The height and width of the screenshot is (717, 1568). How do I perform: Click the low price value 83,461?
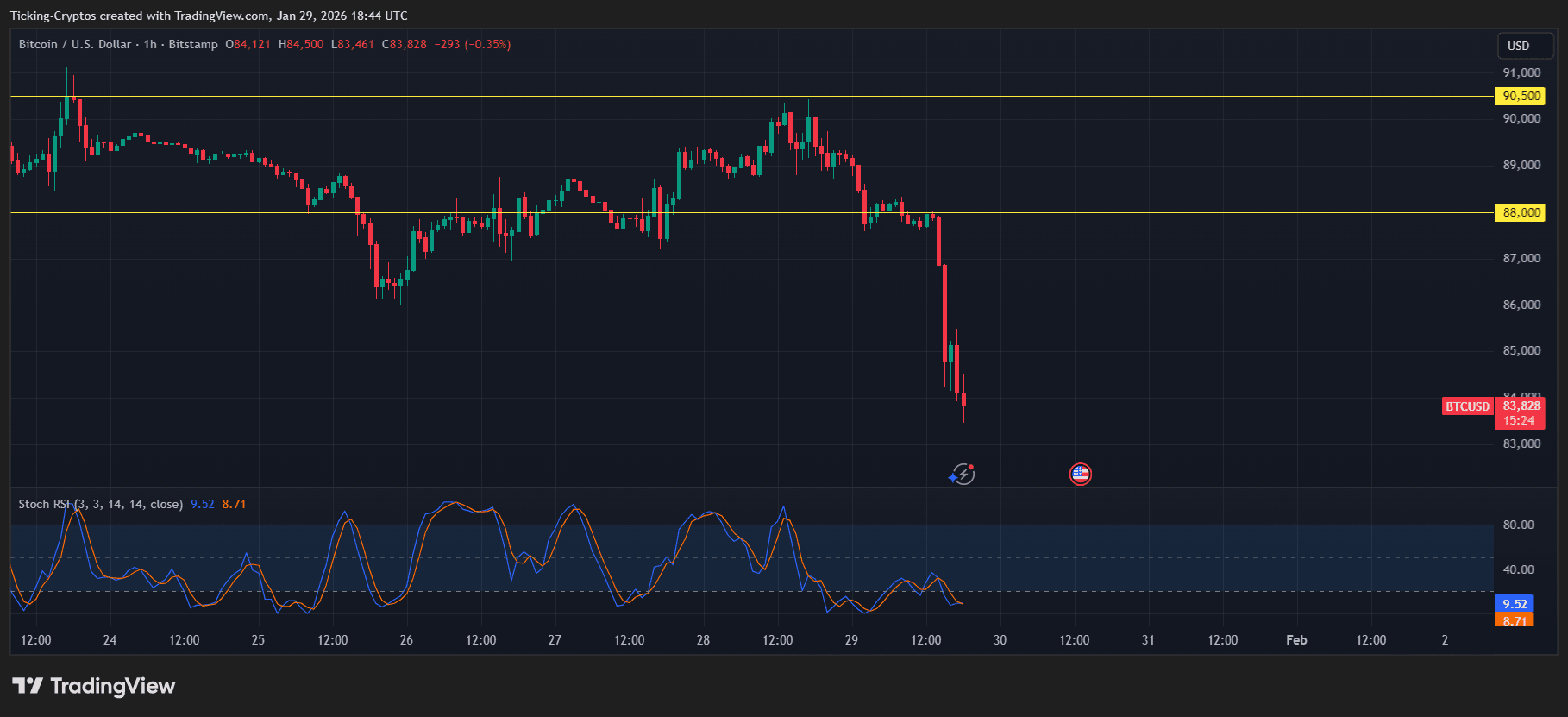click(356, 44)
